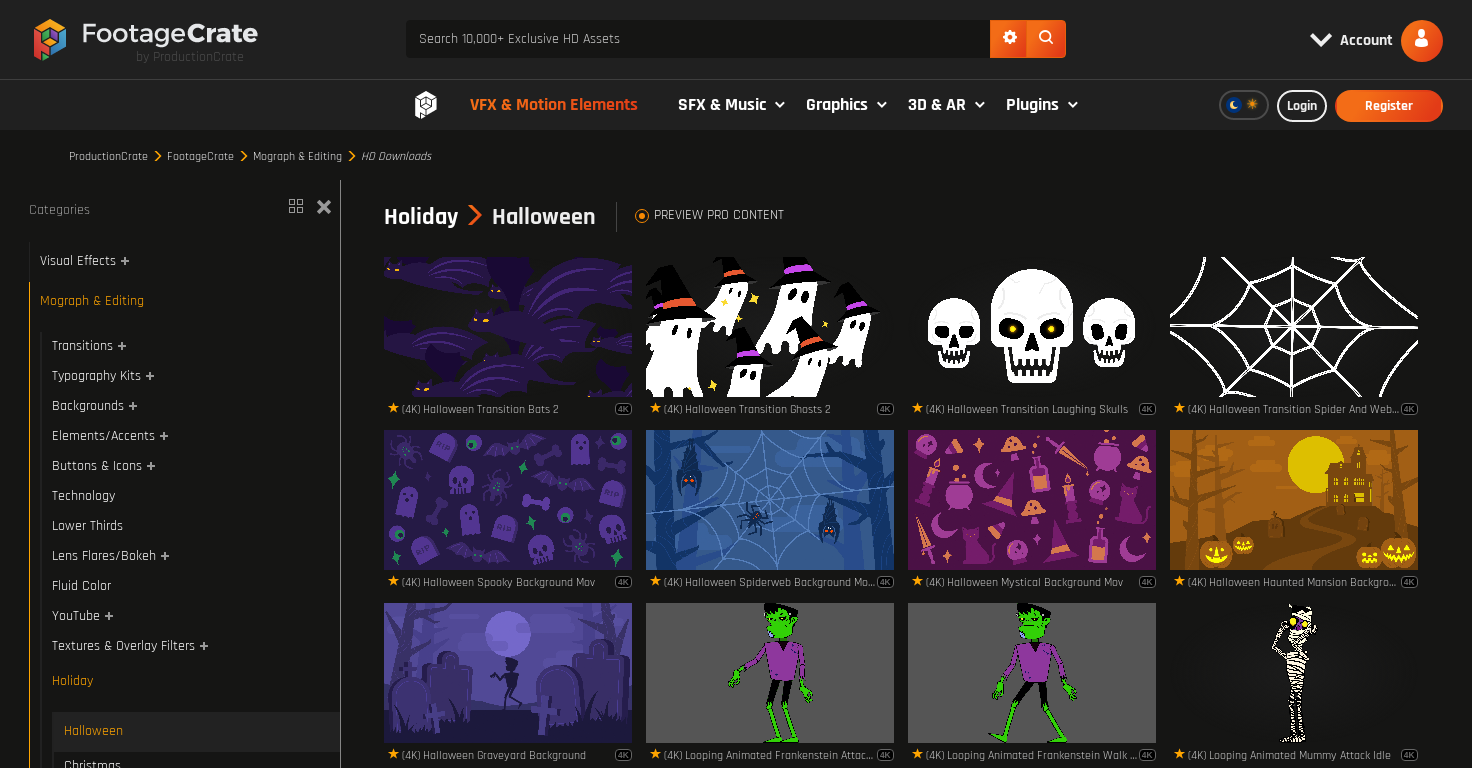Click the orange search magnifier button
This screenshot has height=768, width=1472.
tap(1046, 38)
